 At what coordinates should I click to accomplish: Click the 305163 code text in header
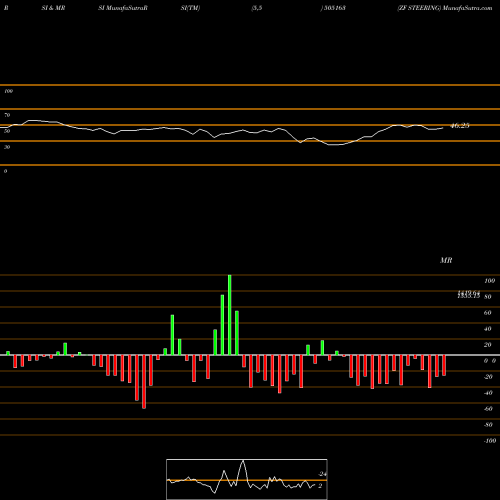334,8
